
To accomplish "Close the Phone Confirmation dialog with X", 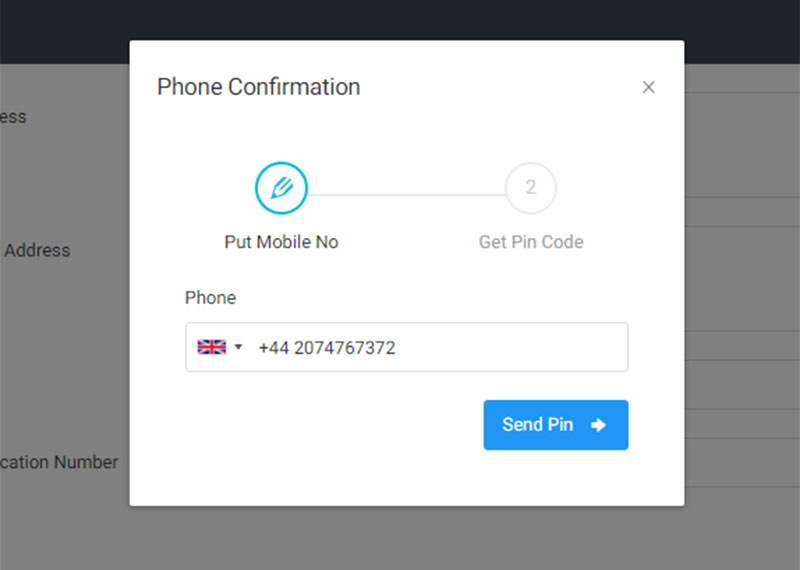I will (648, 87).
